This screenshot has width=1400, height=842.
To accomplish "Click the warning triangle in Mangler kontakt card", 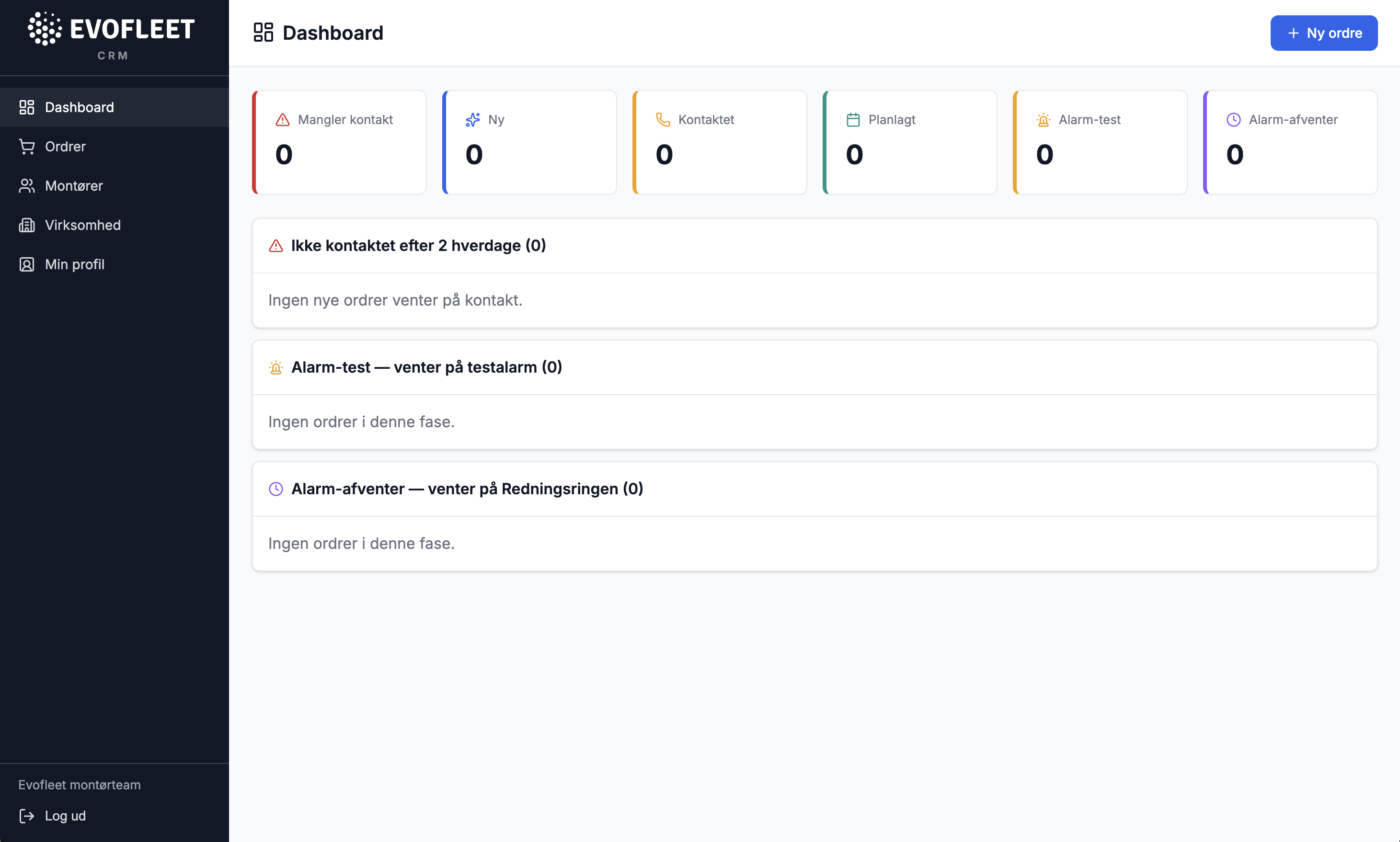I will [283, 120].
